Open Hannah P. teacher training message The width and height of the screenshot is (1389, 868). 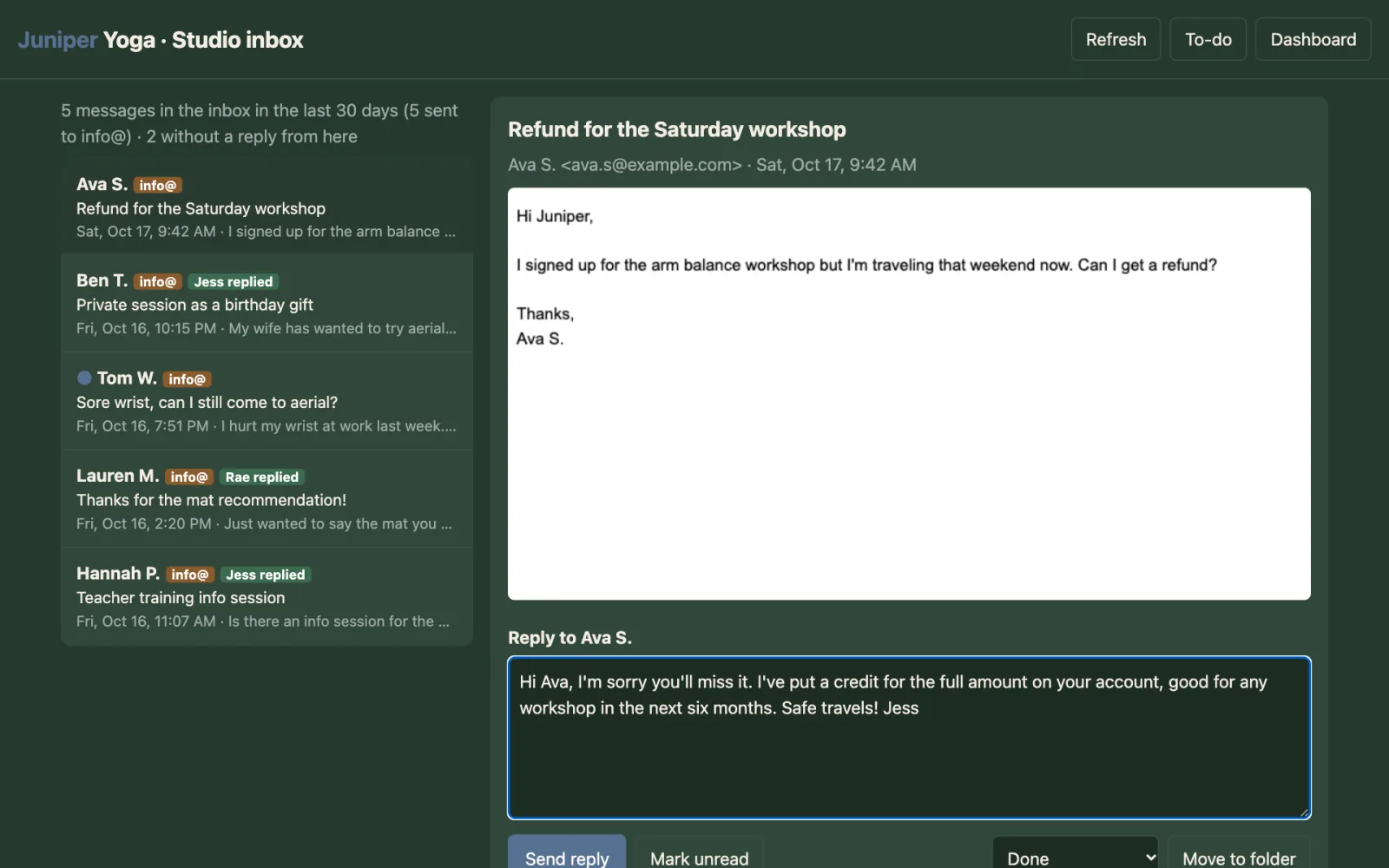click(x=267, y=596)
